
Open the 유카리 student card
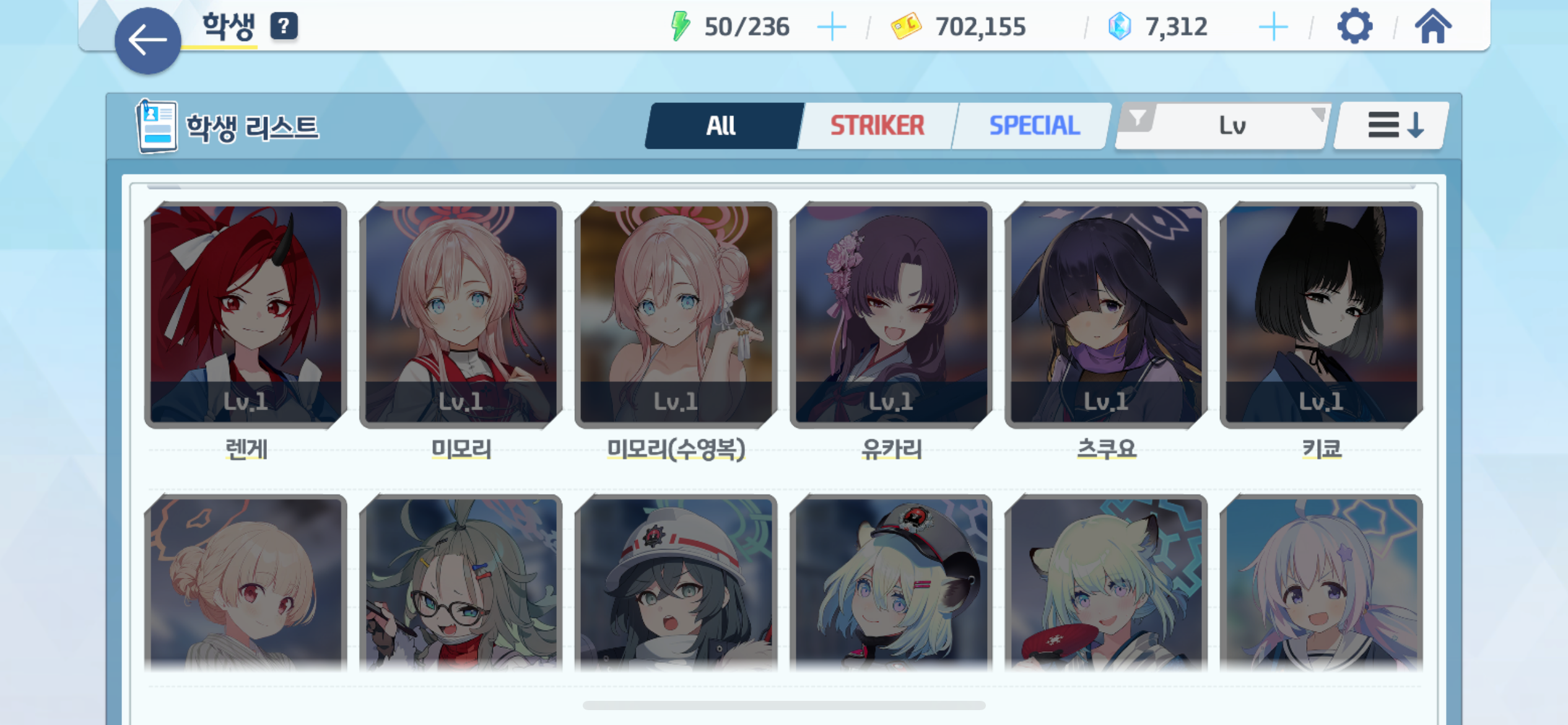[891, 315]
